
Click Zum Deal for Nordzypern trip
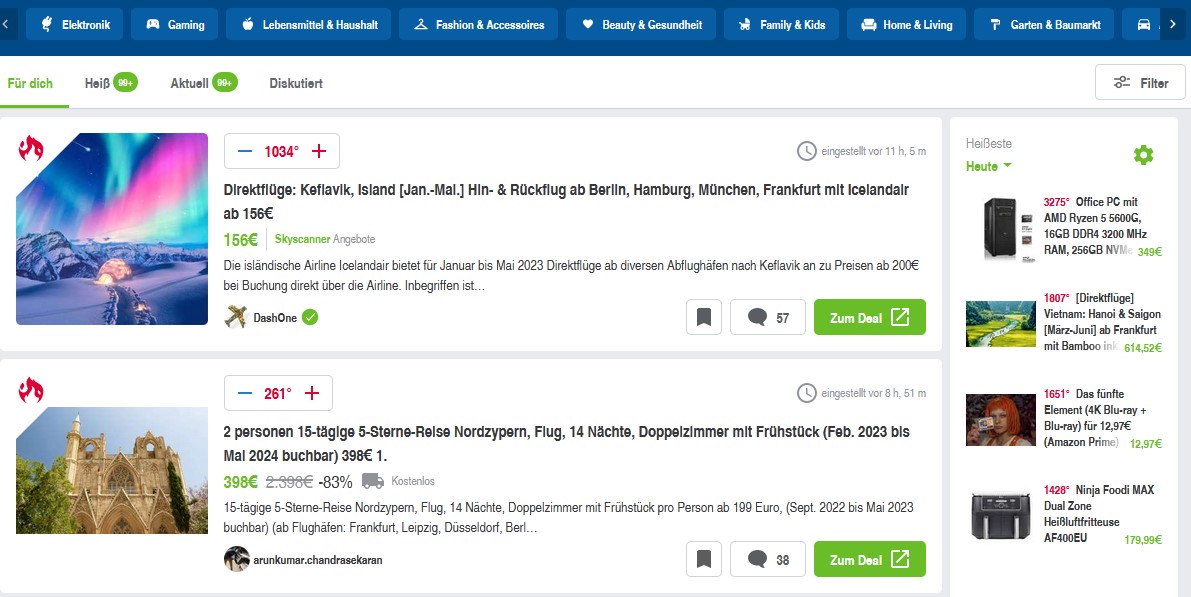870,559
